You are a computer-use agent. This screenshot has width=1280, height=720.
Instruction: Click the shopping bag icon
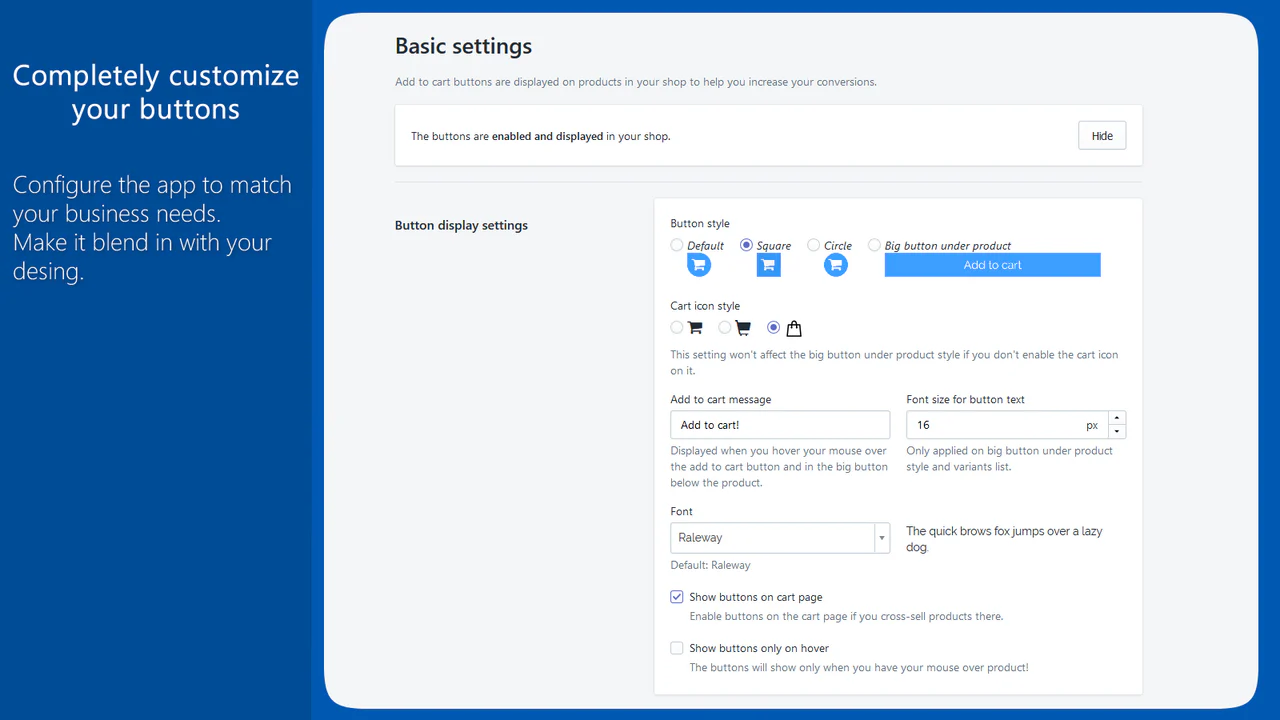pyautogui.click(x=794, y=328)
